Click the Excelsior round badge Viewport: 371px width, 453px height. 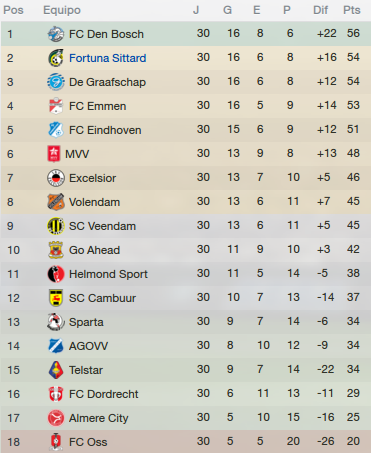point(56,178)
